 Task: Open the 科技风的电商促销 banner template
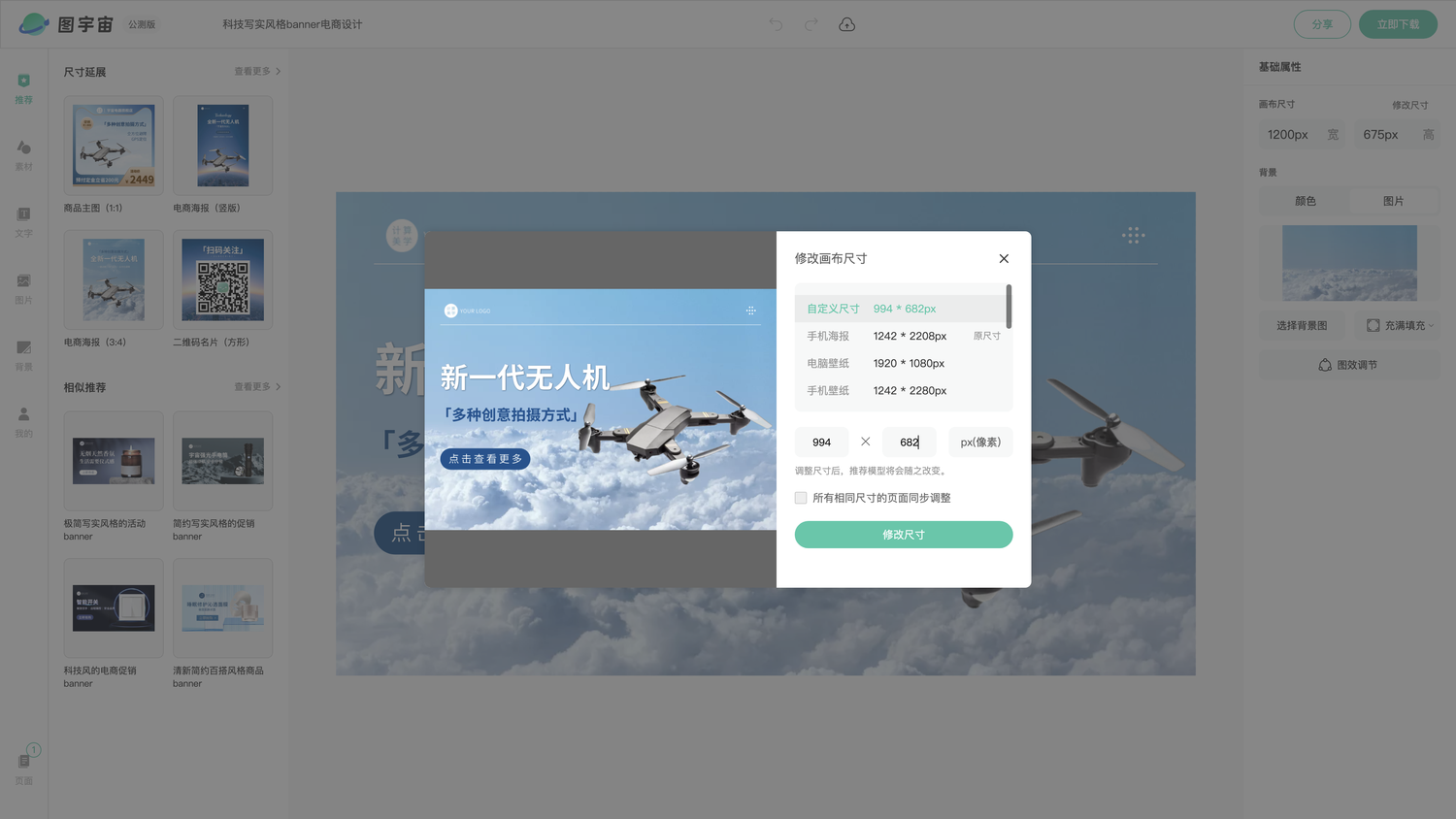[115, 608]
